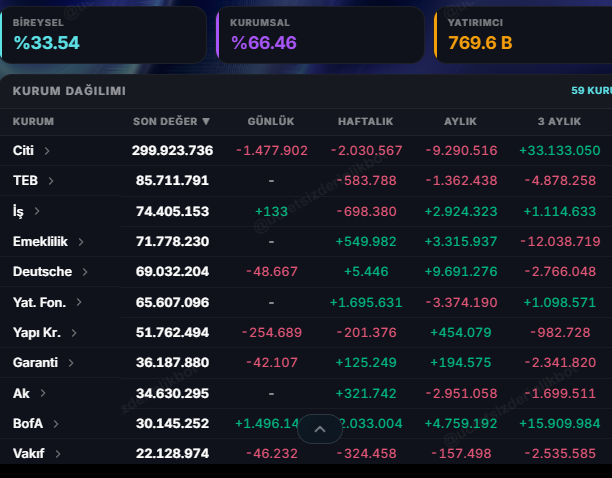Expand Vakıf row chevron
The width and height of the screenshot is (612, 478).
click(x=58, y=454)
